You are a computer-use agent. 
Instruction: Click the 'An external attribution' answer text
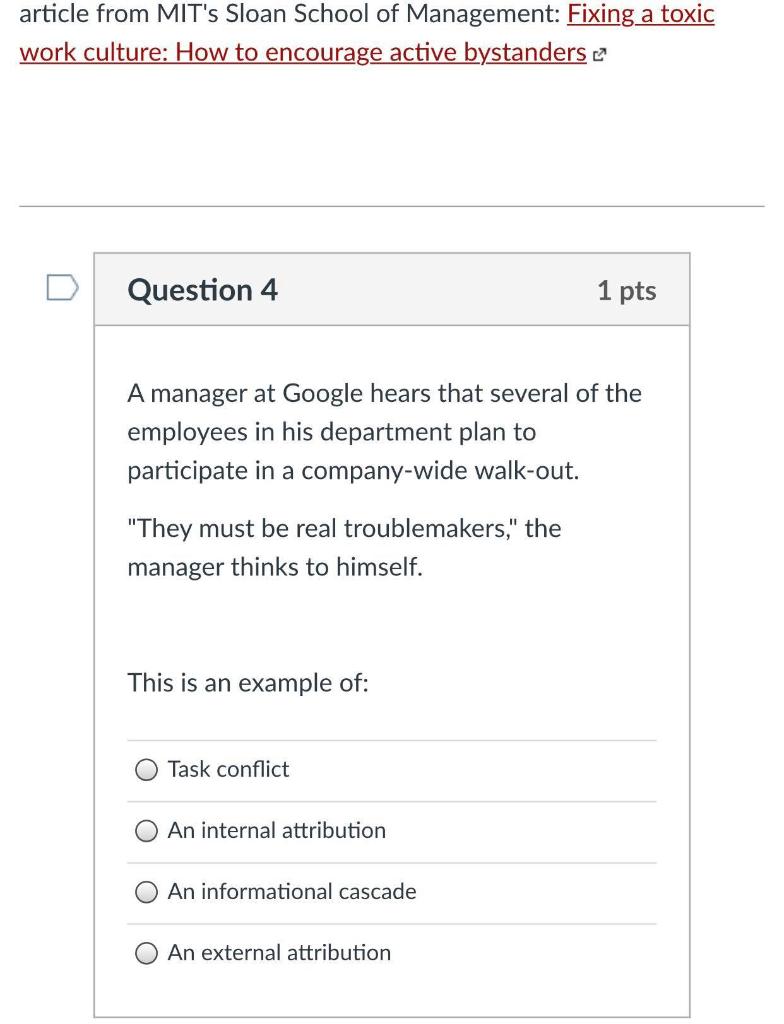[279, 952]
